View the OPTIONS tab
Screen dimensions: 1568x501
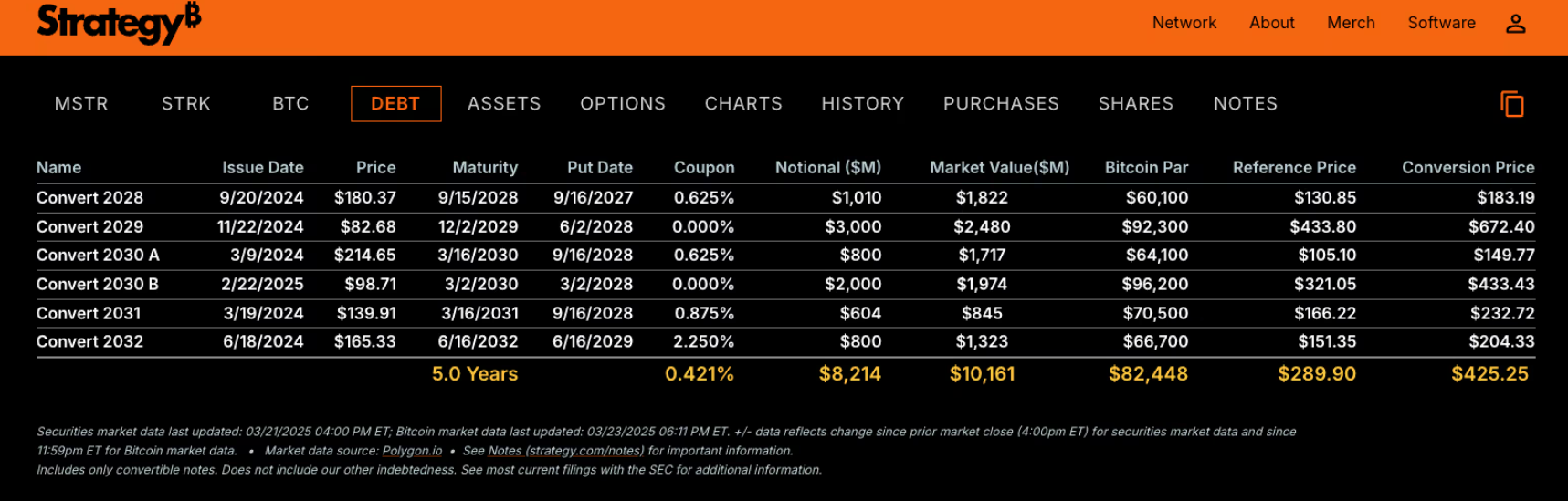pos(623,104)
